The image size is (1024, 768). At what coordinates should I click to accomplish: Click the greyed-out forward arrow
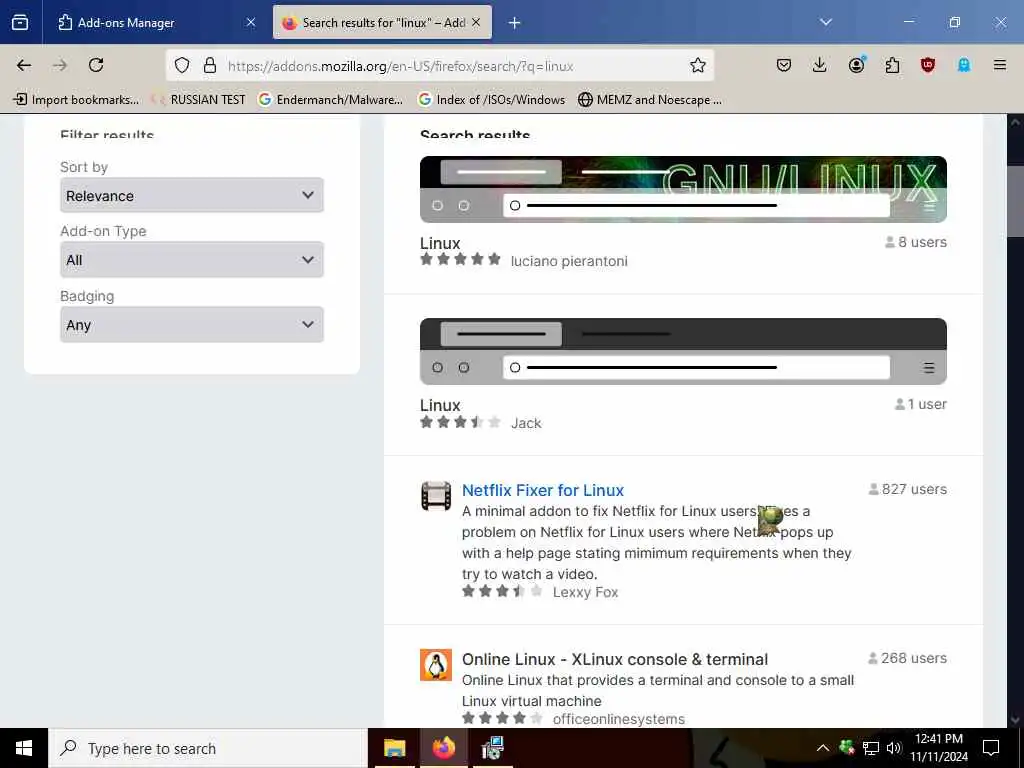60,65
